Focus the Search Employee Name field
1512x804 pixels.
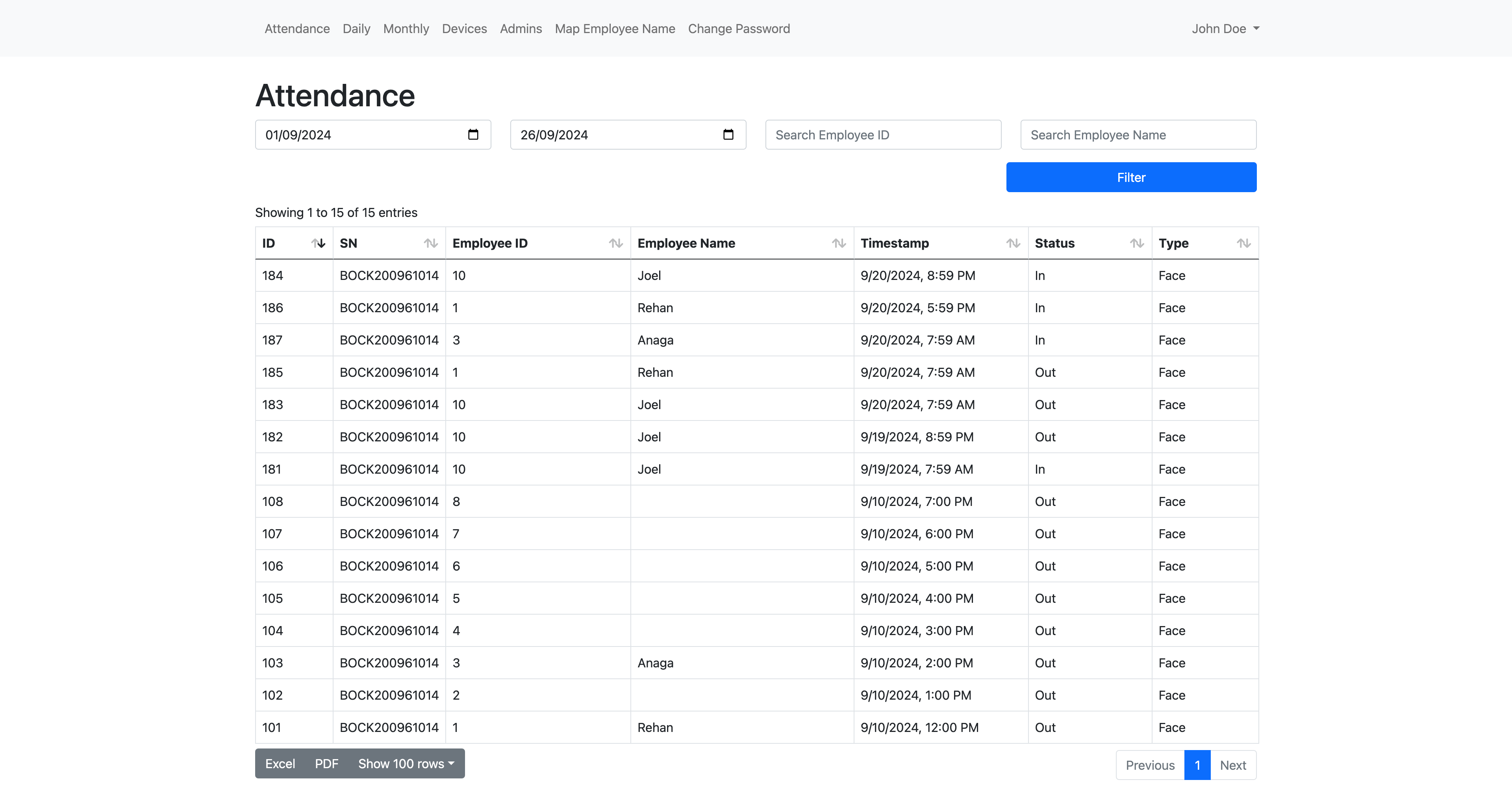coord(1138,135)
